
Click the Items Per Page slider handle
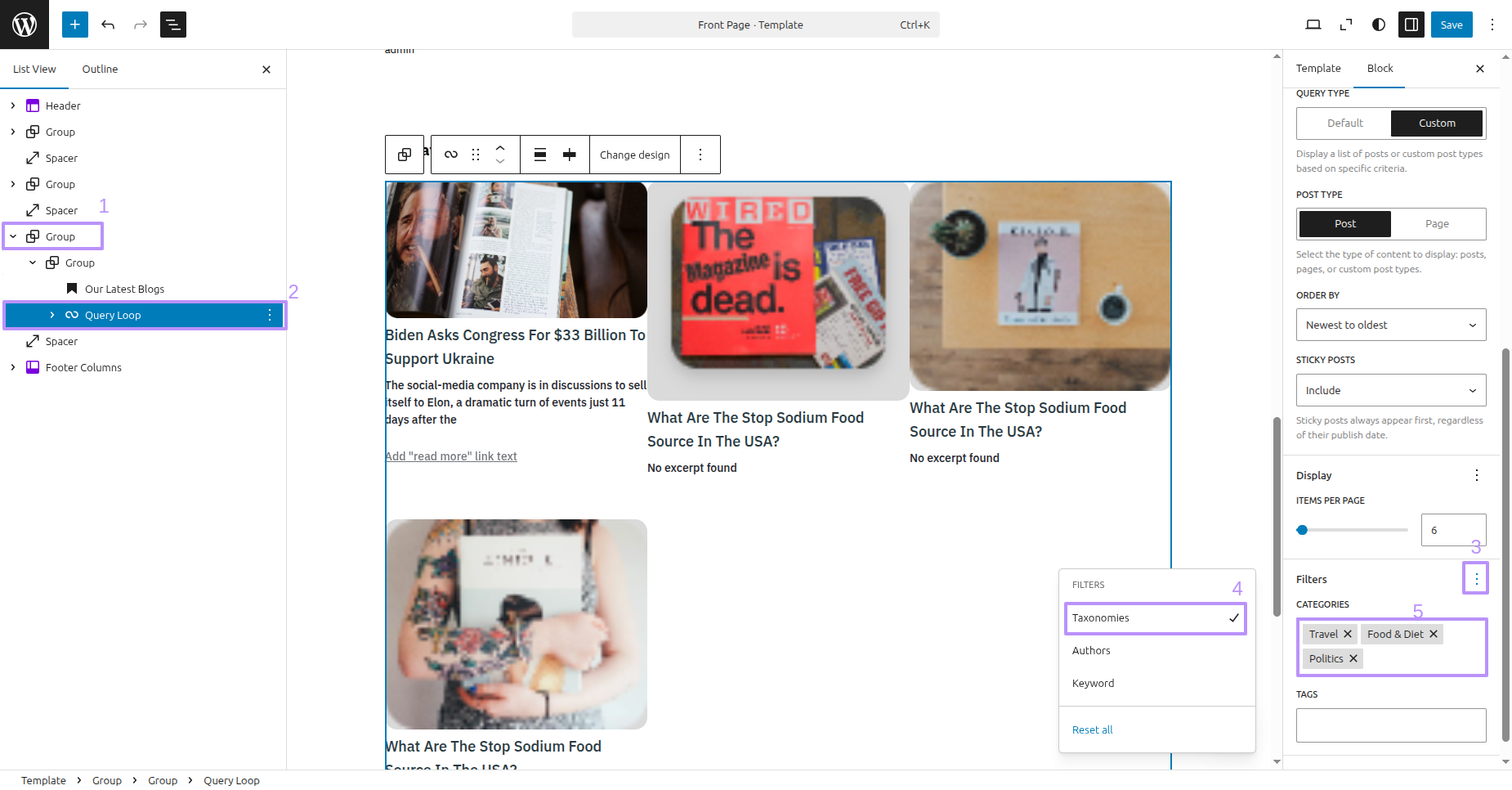(x=1303, y=531)
